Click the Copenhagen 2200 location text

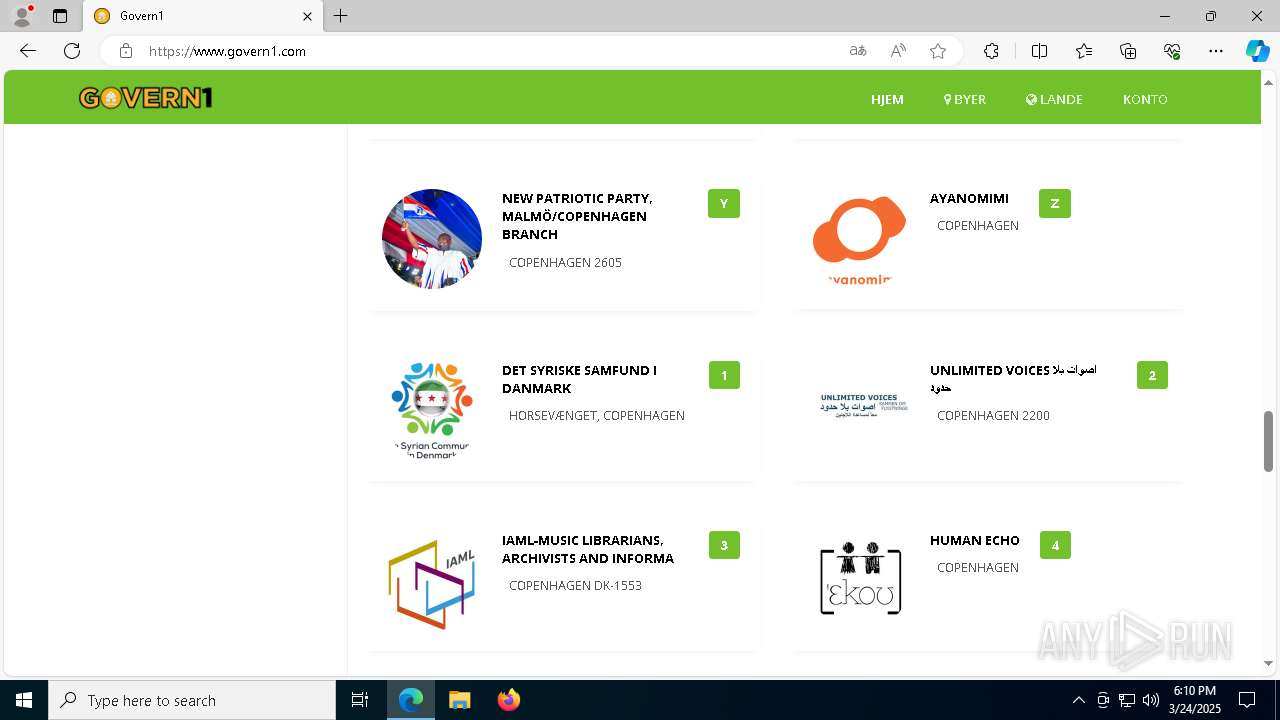click(x=993, y=415)
